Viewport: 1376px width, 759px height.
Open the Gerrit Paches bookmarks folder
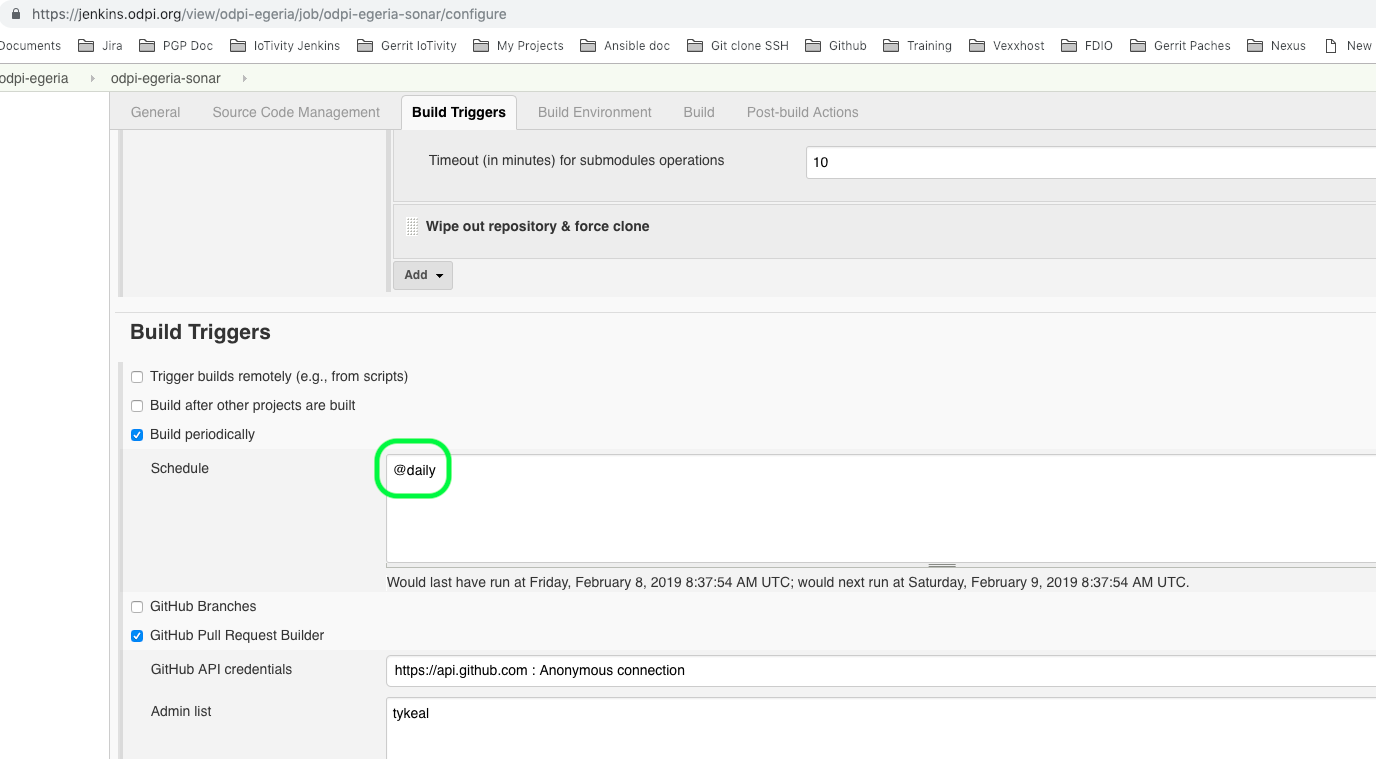click(x=1189, y=45)
